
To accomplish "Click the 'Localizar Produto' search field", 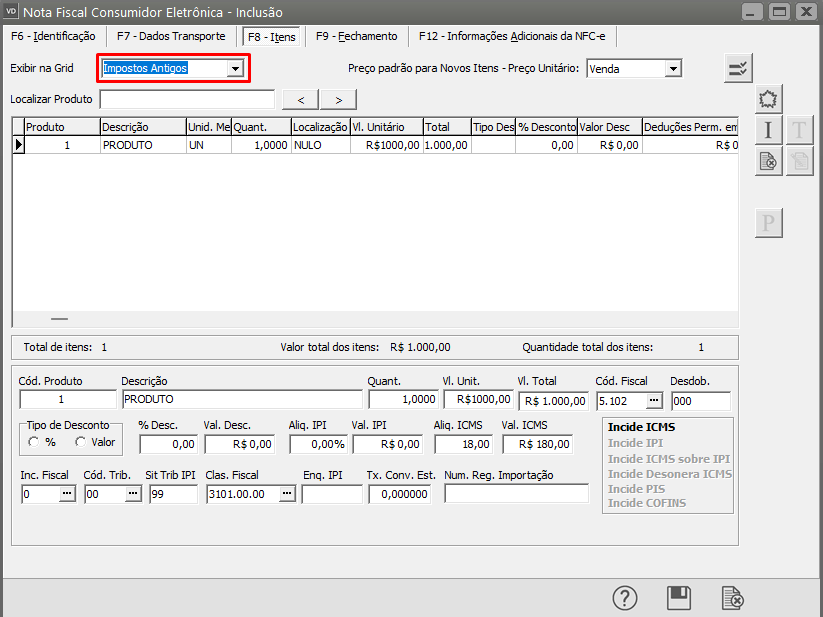I will 187,99.
